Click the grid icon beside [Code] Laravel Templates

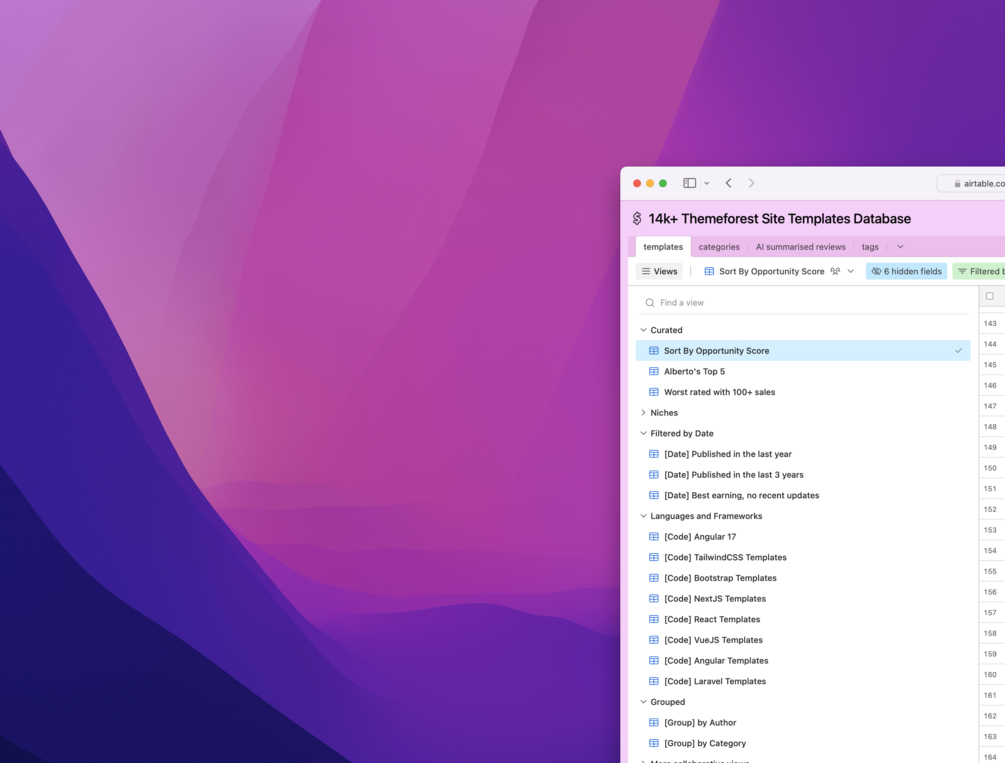click(654, 681)
